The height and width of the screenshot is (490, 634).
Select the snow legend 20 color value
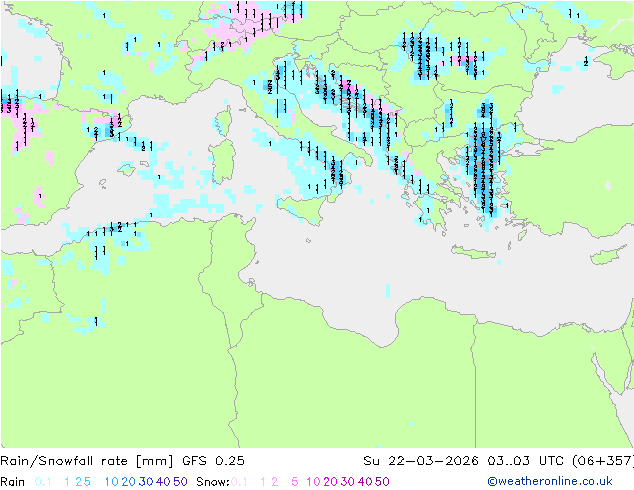[x=330, y=482]
